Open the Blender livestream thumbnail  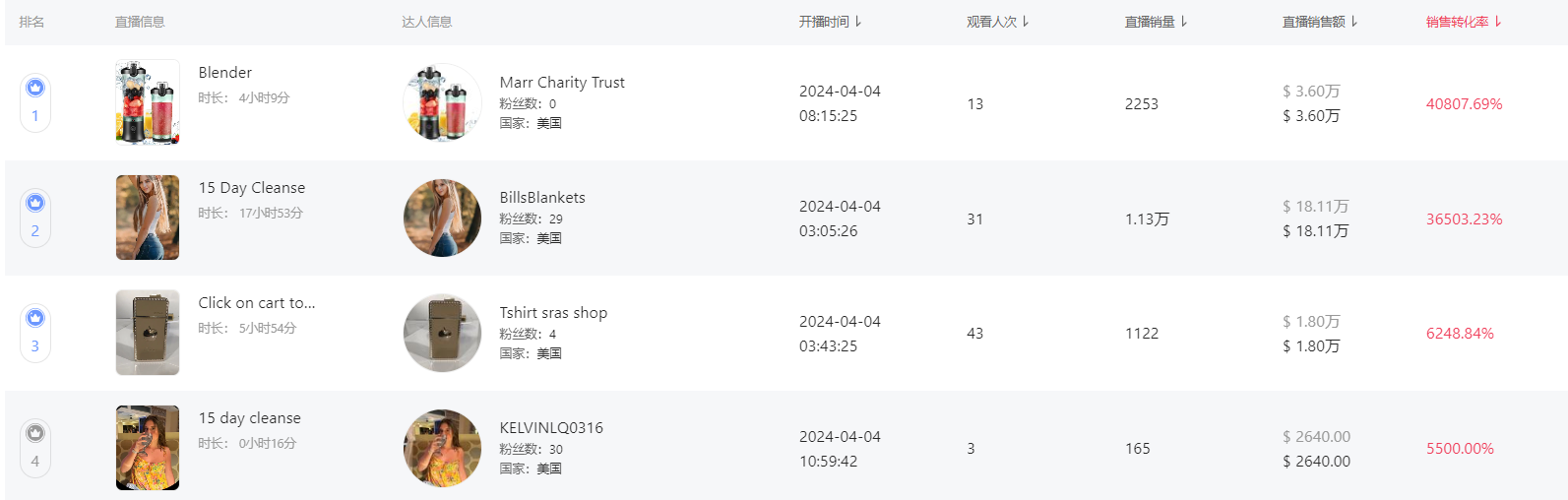click(x=148, y=102)
